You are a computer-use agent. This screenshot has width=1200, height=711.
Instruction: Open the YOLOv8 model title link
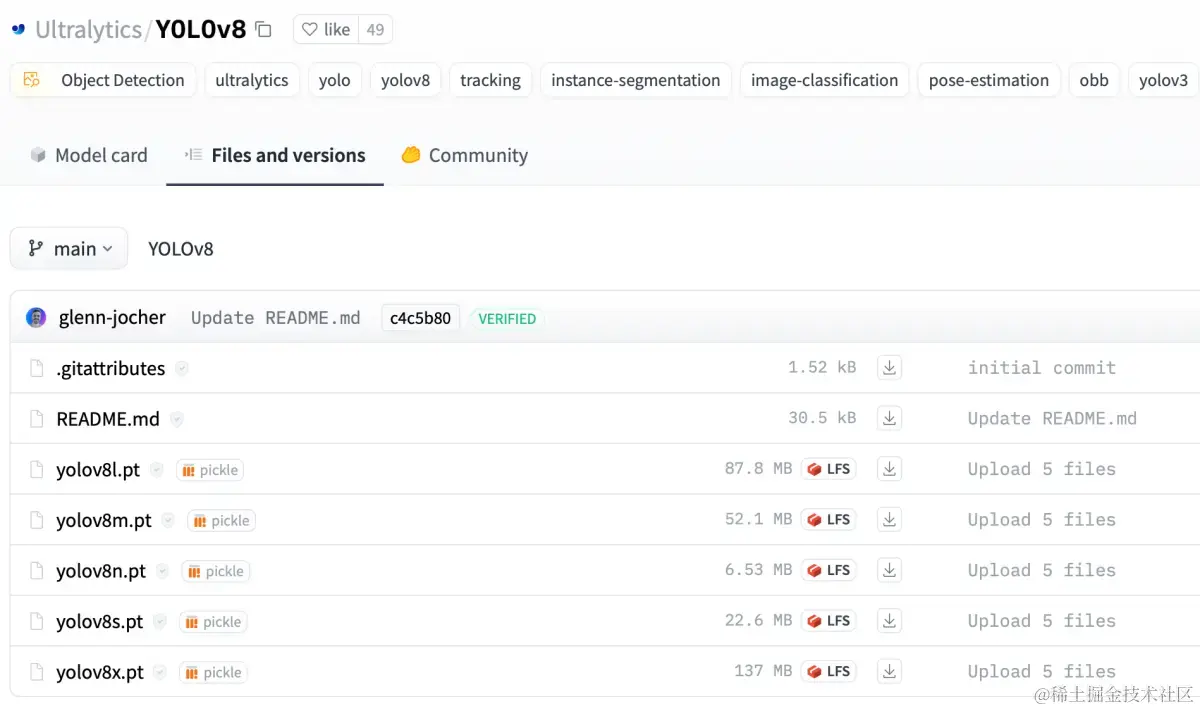pyautogui.click(x=201, y=30)
